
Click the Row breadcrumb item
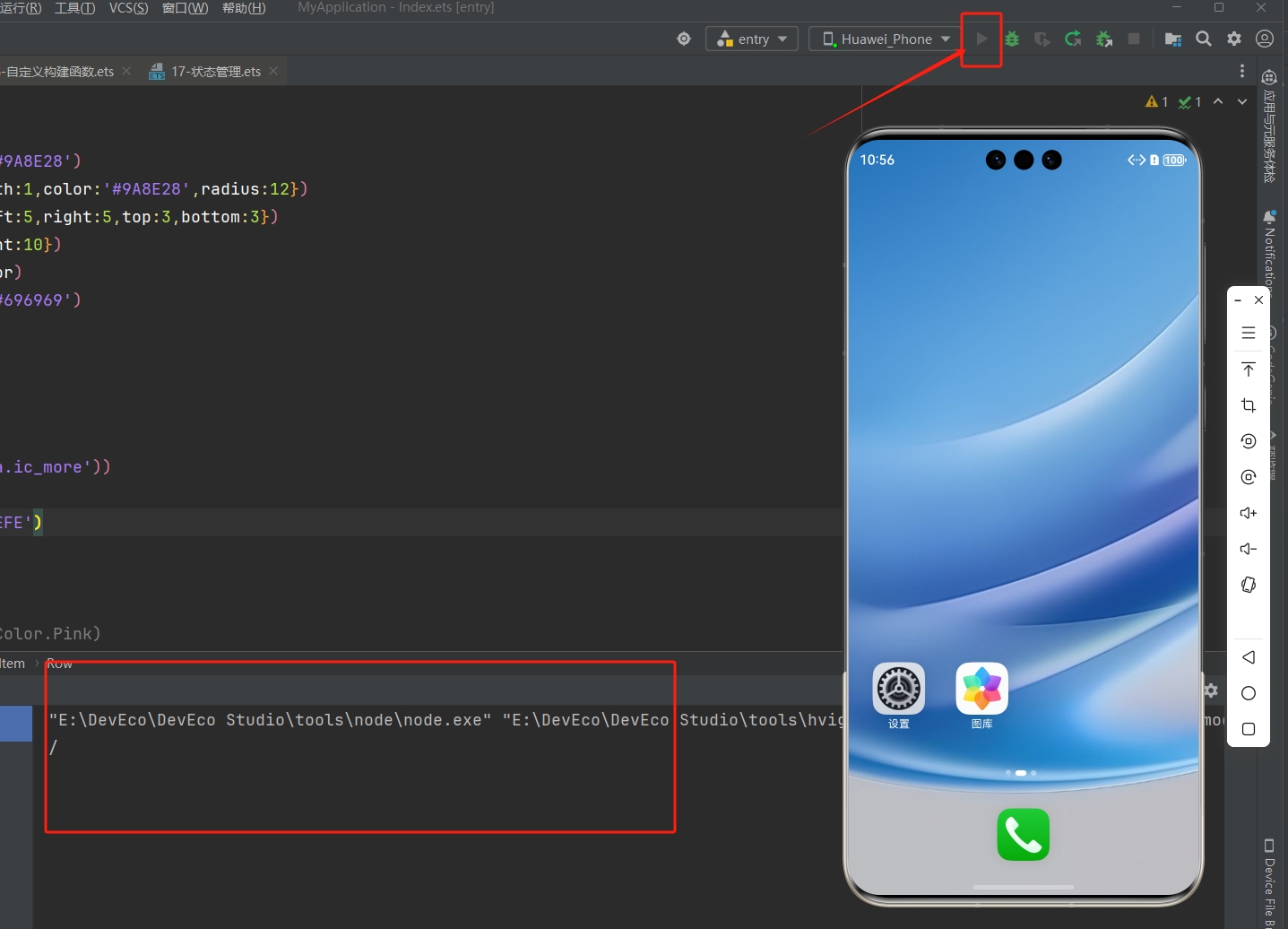pos(59,664)
